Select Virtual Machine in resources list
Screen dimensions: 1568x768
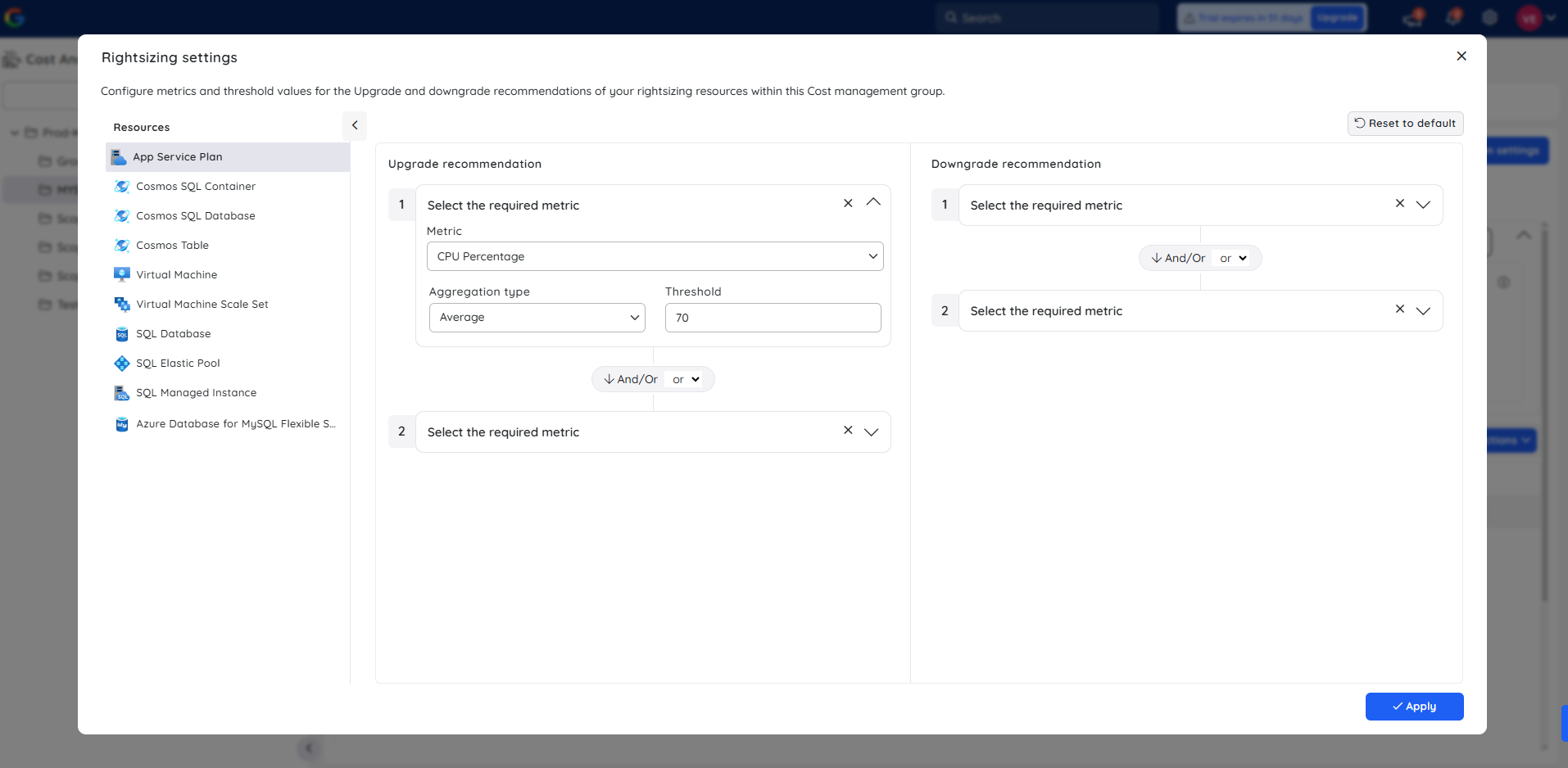(228, 275)
